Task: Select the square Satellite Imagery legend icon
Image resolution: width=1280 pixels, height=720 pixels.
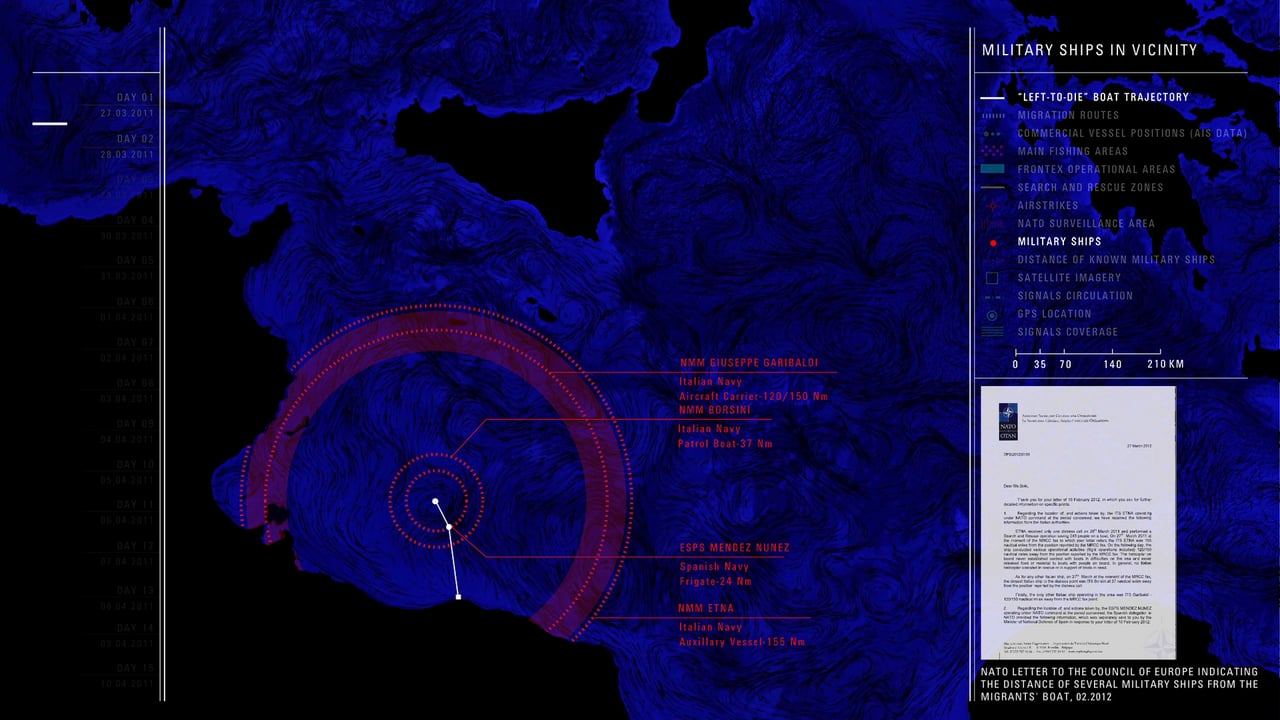Action: point(992,278)
